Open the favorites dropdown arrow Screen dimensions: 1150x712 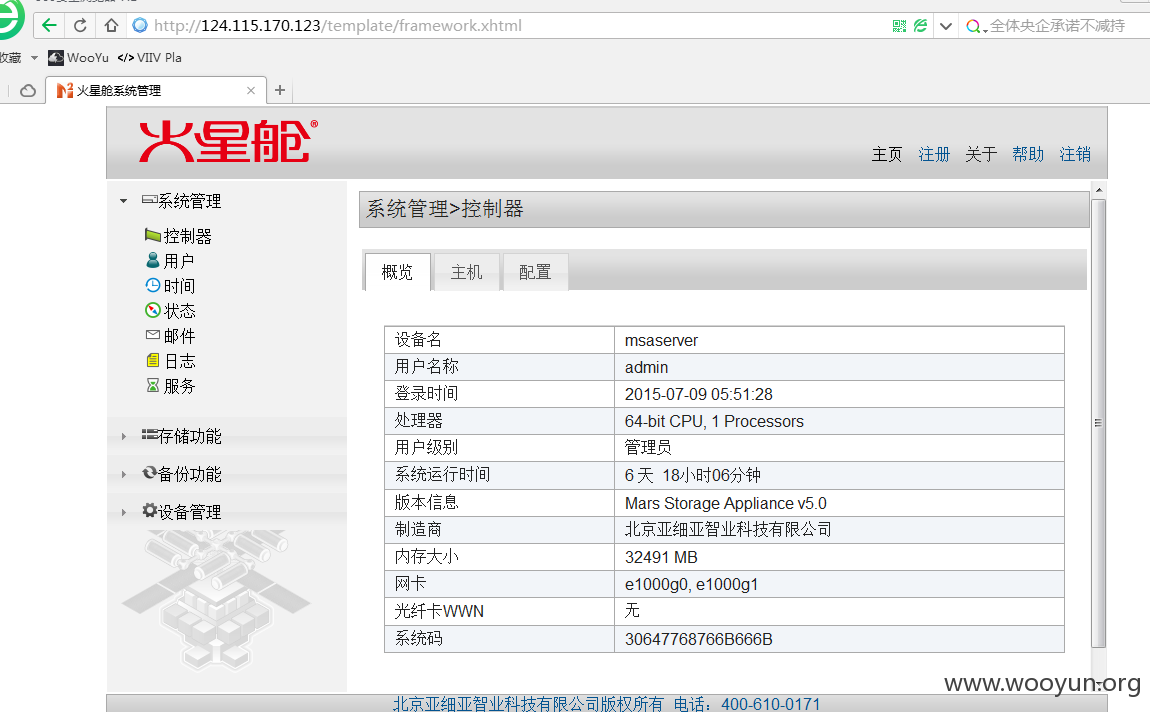34,57
